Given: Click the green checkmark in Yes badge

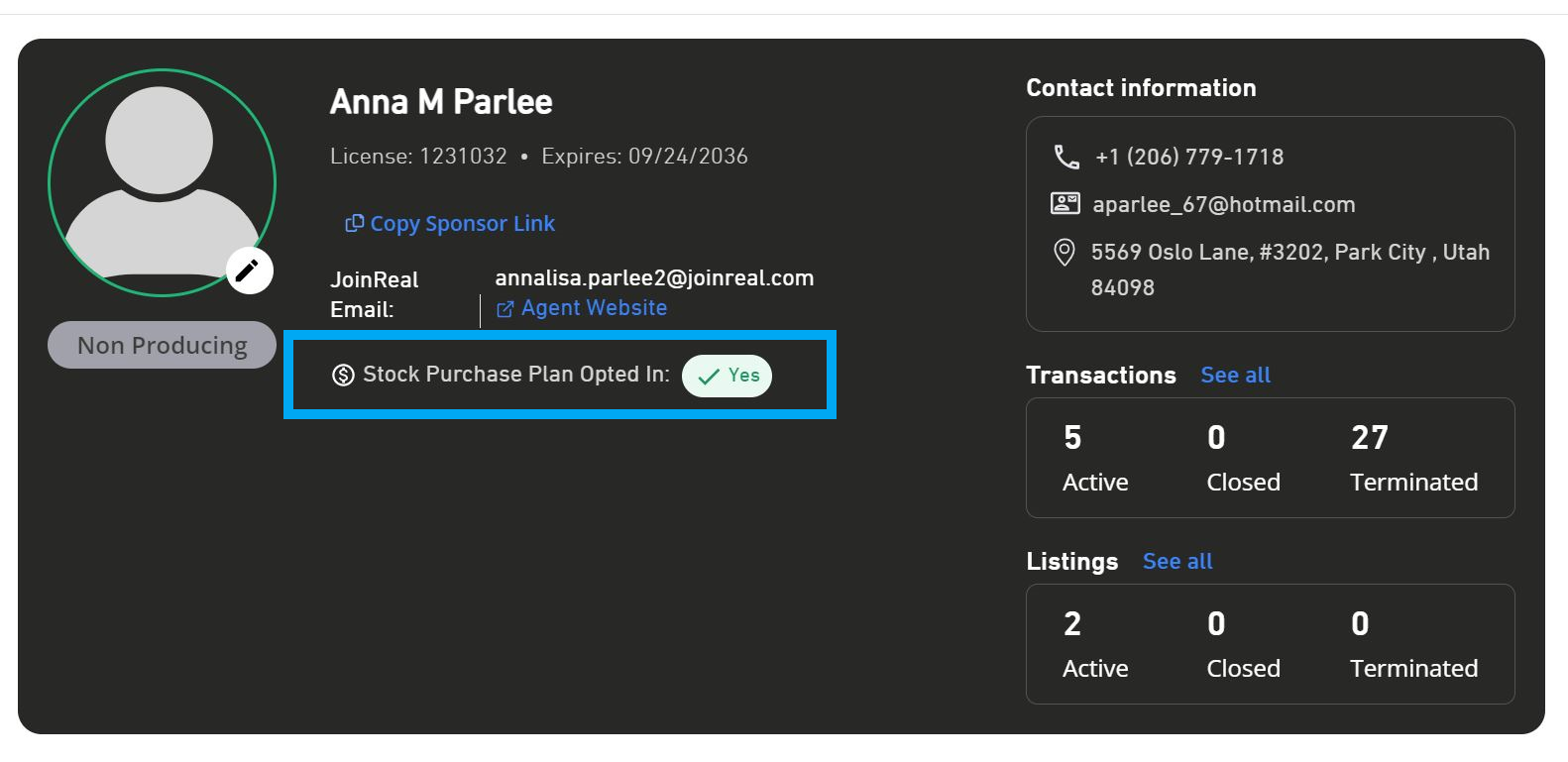Looking at the screenshot, I should tap(709, 377).
